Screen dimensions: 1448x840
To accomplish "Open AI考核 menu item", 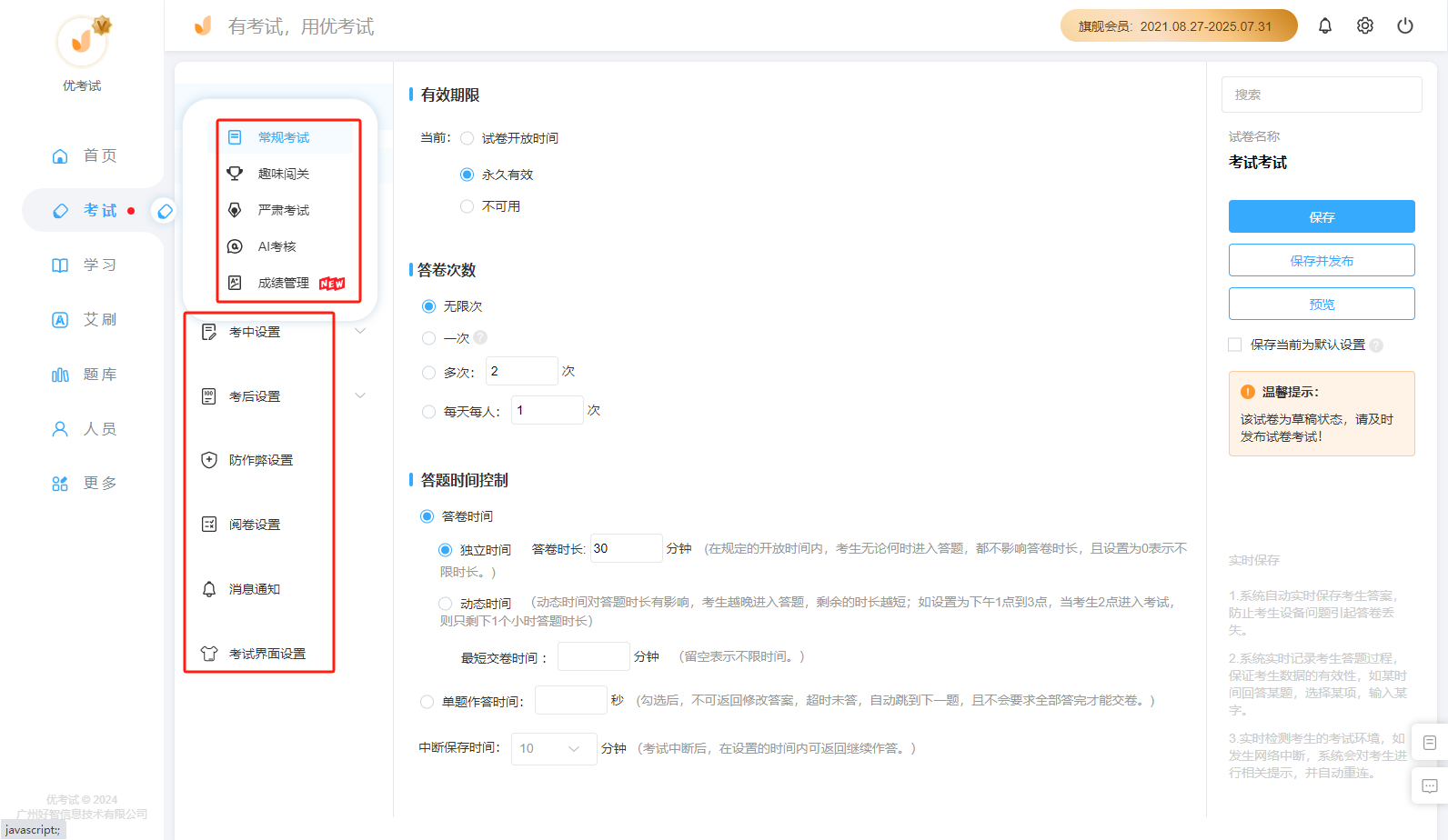I will pyautogui.click(x=277, y=246).
